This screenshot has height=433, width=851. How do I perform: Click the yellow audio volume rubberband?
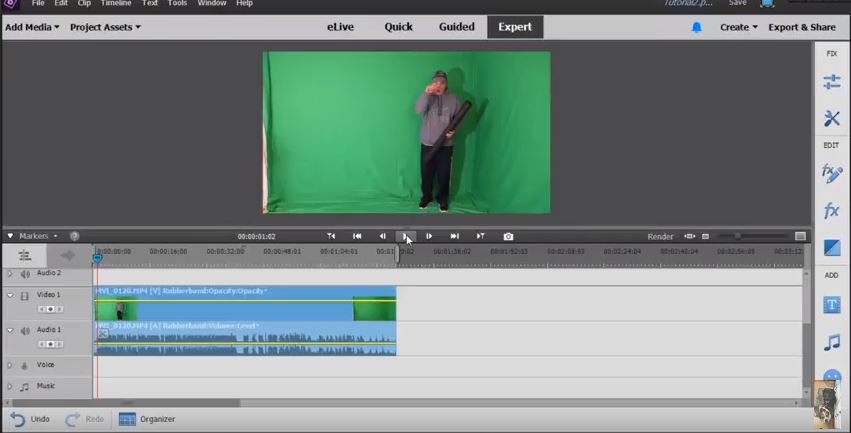[x=245, y=343]
